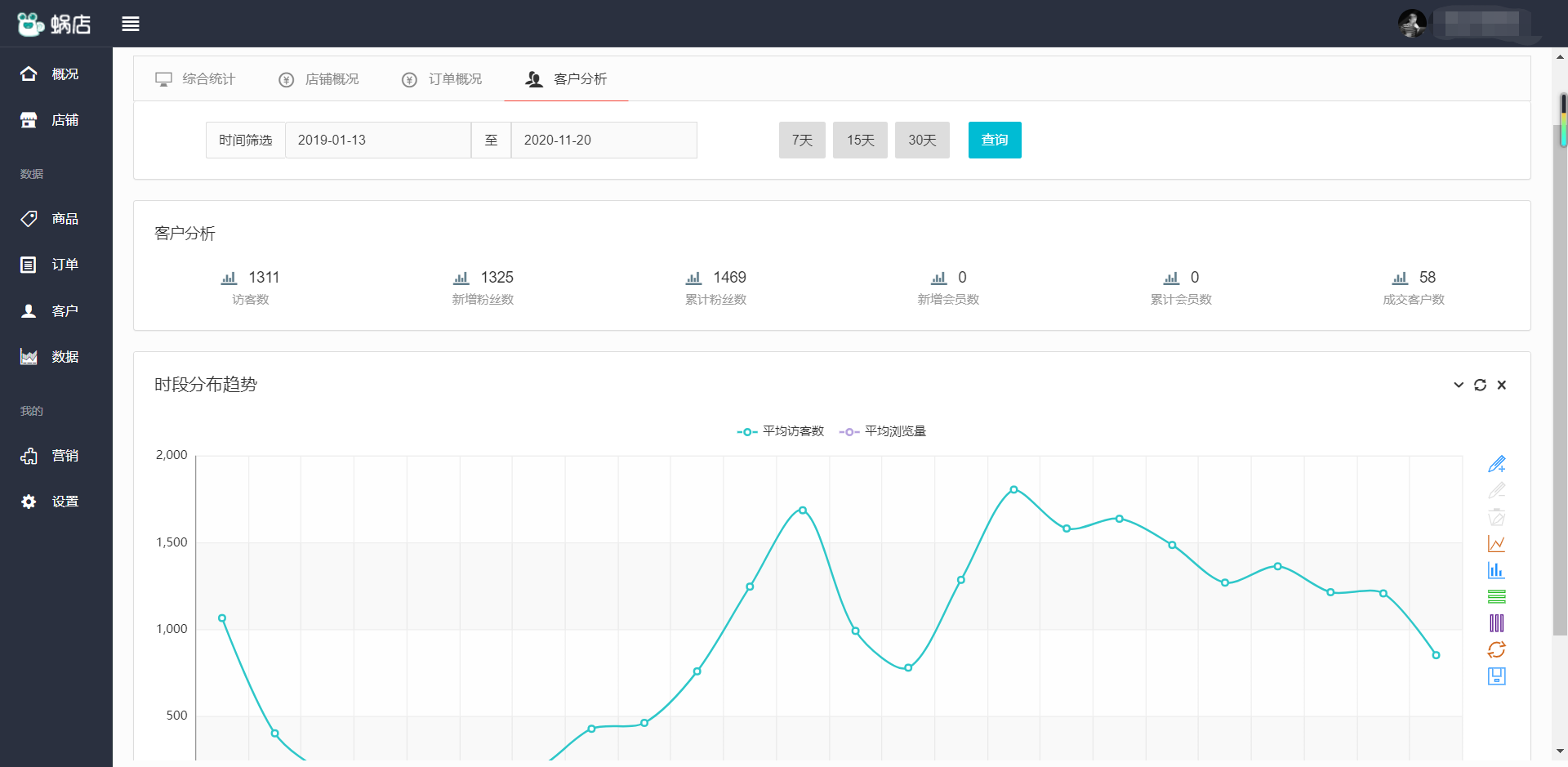Click the 58 成交客户数 value
1568x767 pixels.
[x=1427, y=278]
